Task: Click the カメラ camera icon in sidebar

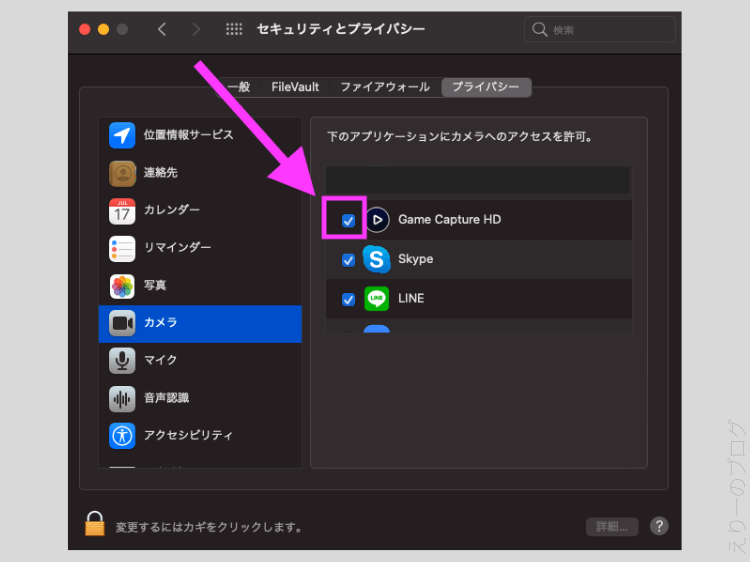Action: (122, 323)
